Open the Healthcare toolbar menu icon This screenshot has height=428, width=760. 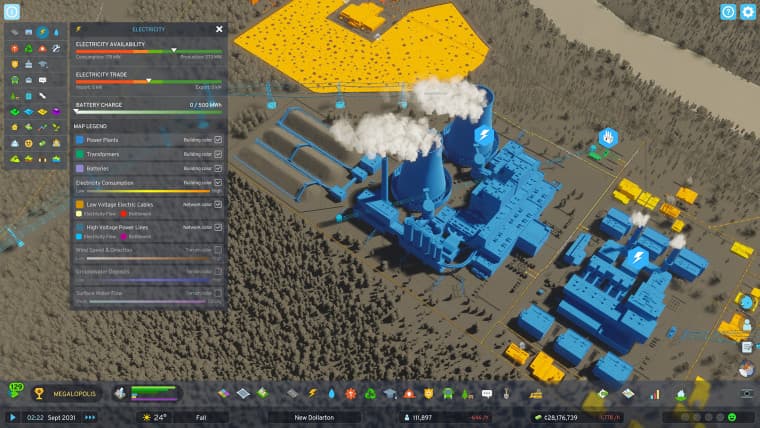click(350, 393)
